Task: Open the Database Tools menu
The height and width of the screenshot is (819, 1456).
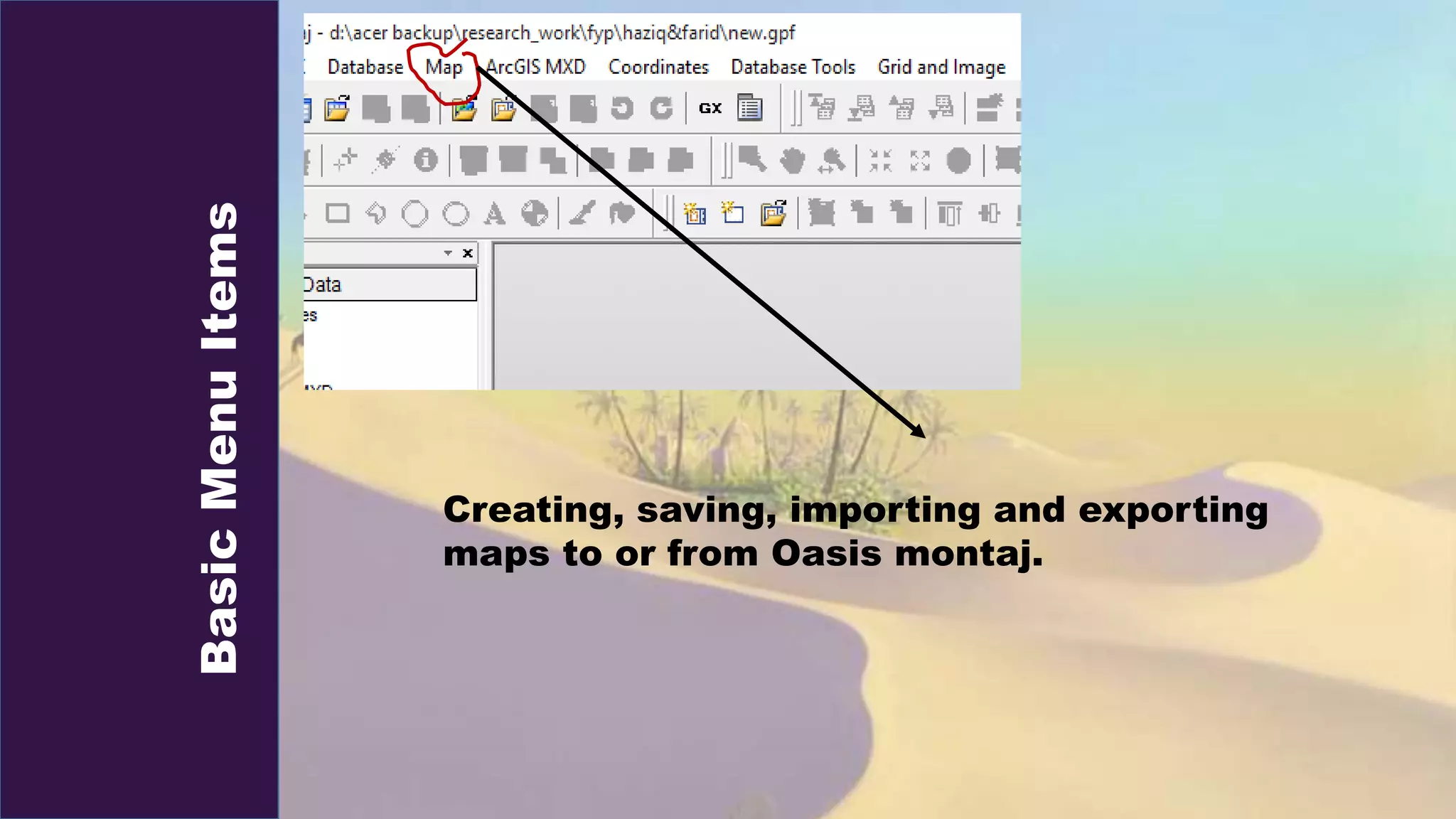Action: click(793, 68)
